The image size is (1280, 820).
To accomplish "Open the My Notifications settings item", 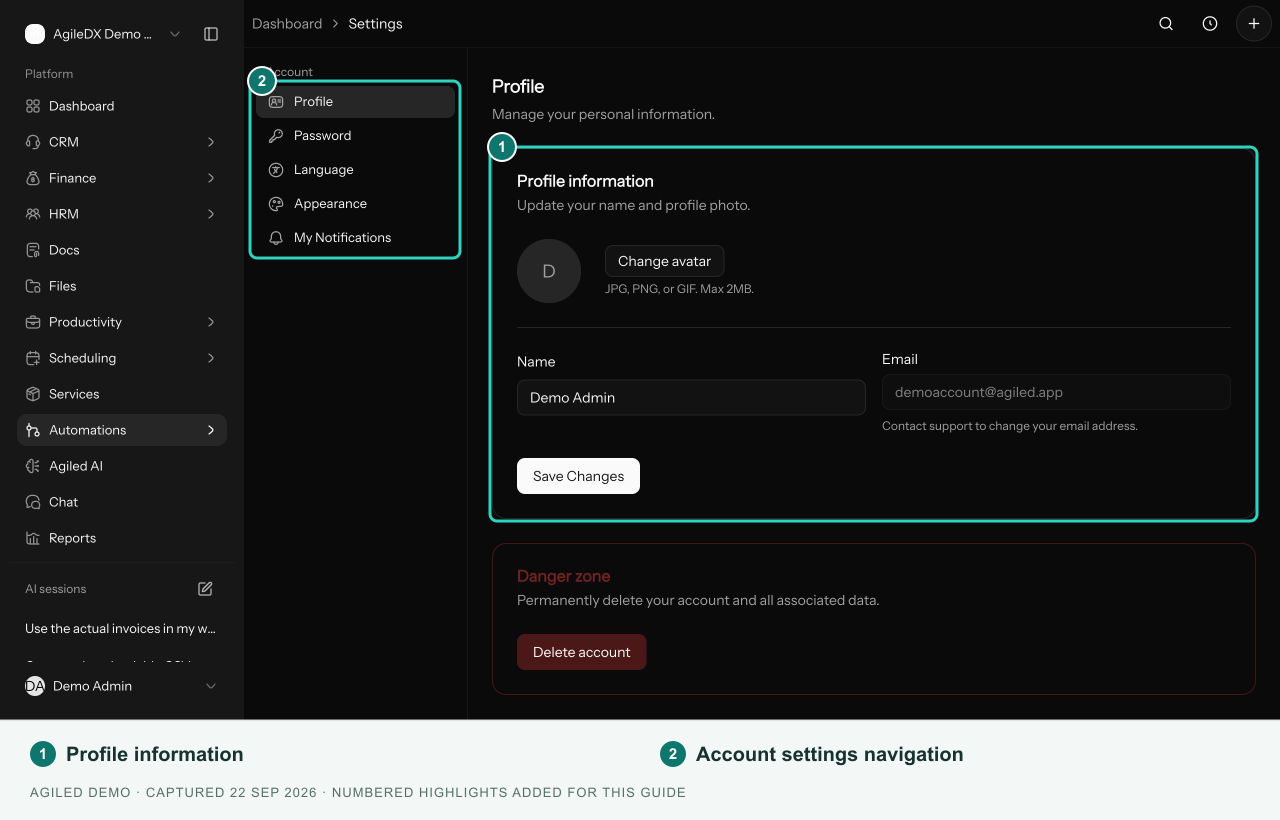I will (x=355, y=238).
